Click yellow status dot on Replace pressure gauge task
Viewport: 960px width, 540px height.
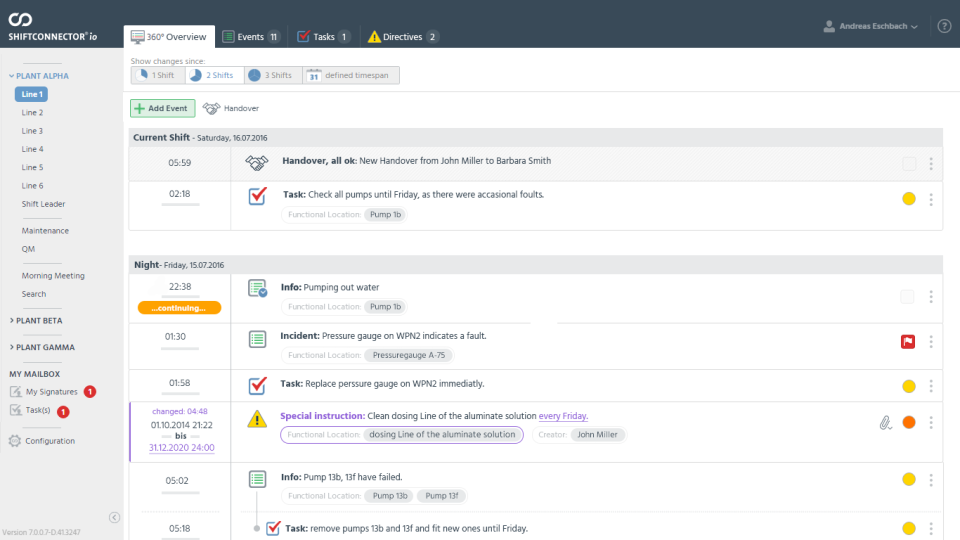click(909, 386)
